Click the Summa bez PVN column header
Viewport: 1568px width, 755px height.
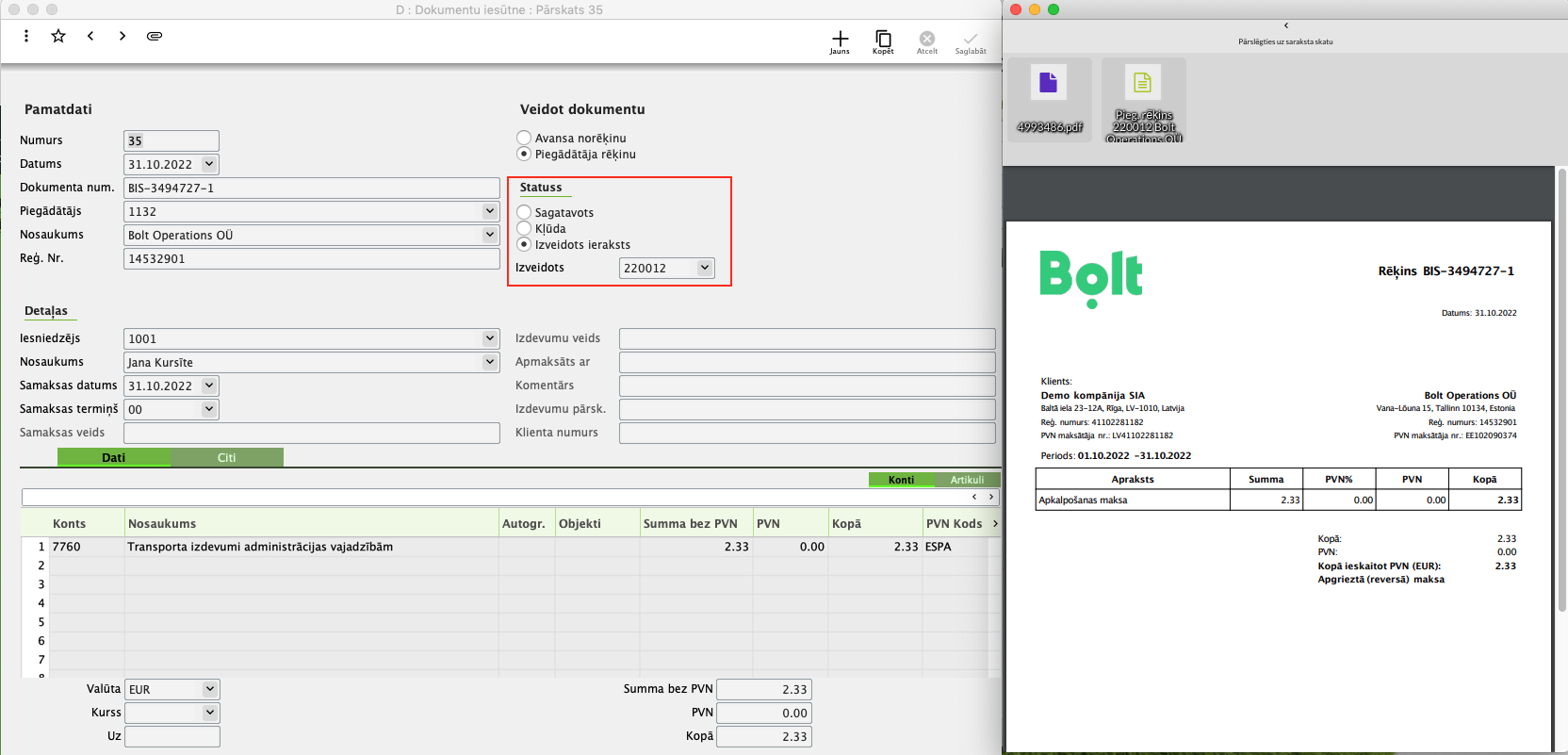[x=696, y=523]
